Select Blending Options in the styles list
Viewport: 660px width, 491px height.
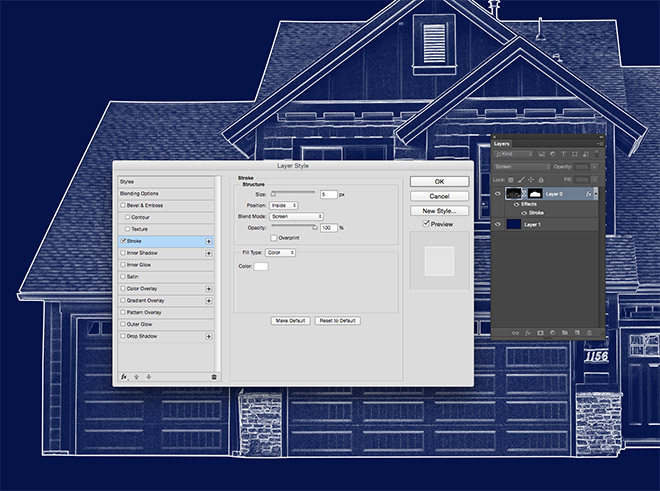164,193
